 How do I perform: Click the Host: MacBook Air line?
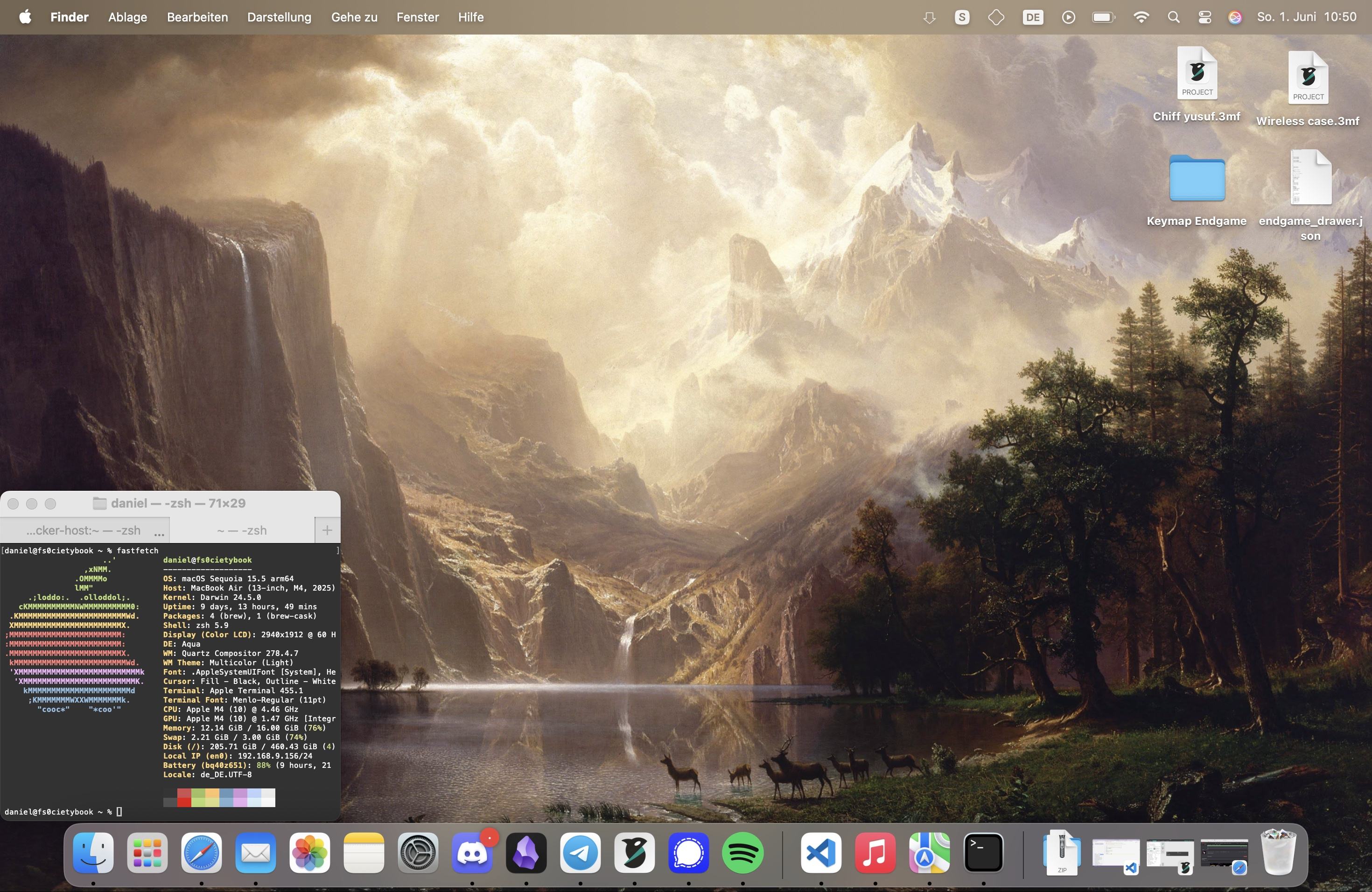click(x=249, y=588)
